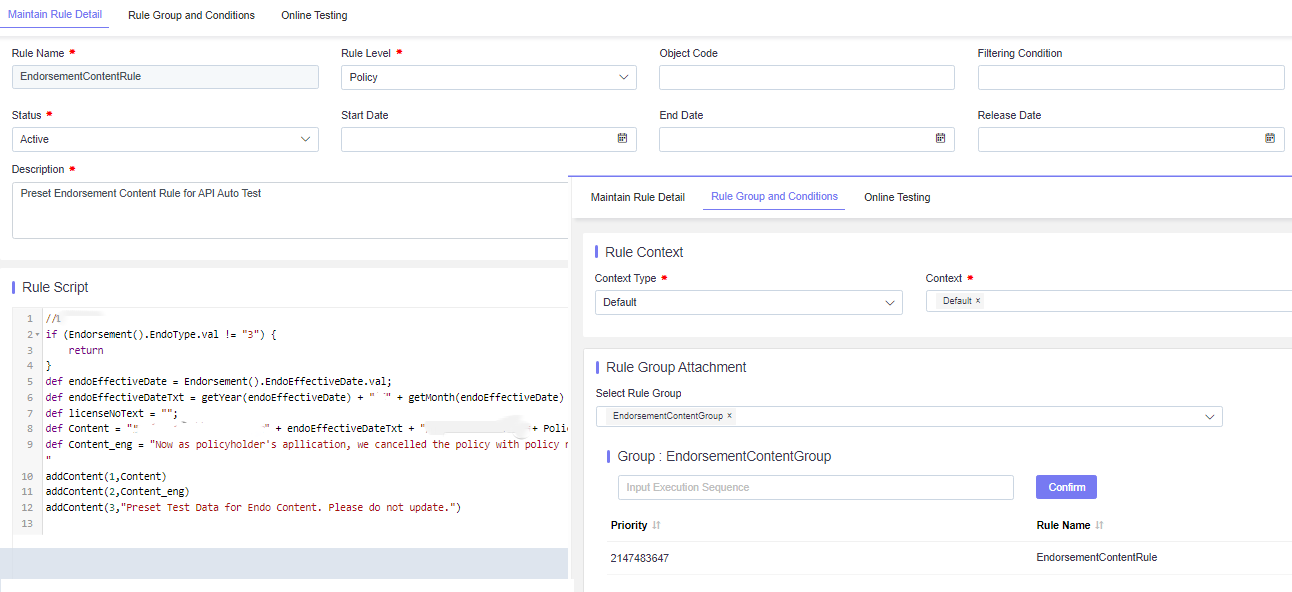This screenshot has width=1292, height=592.
Task: Focus the Input Execution Sequence field
Action: [x=816, y=487]
